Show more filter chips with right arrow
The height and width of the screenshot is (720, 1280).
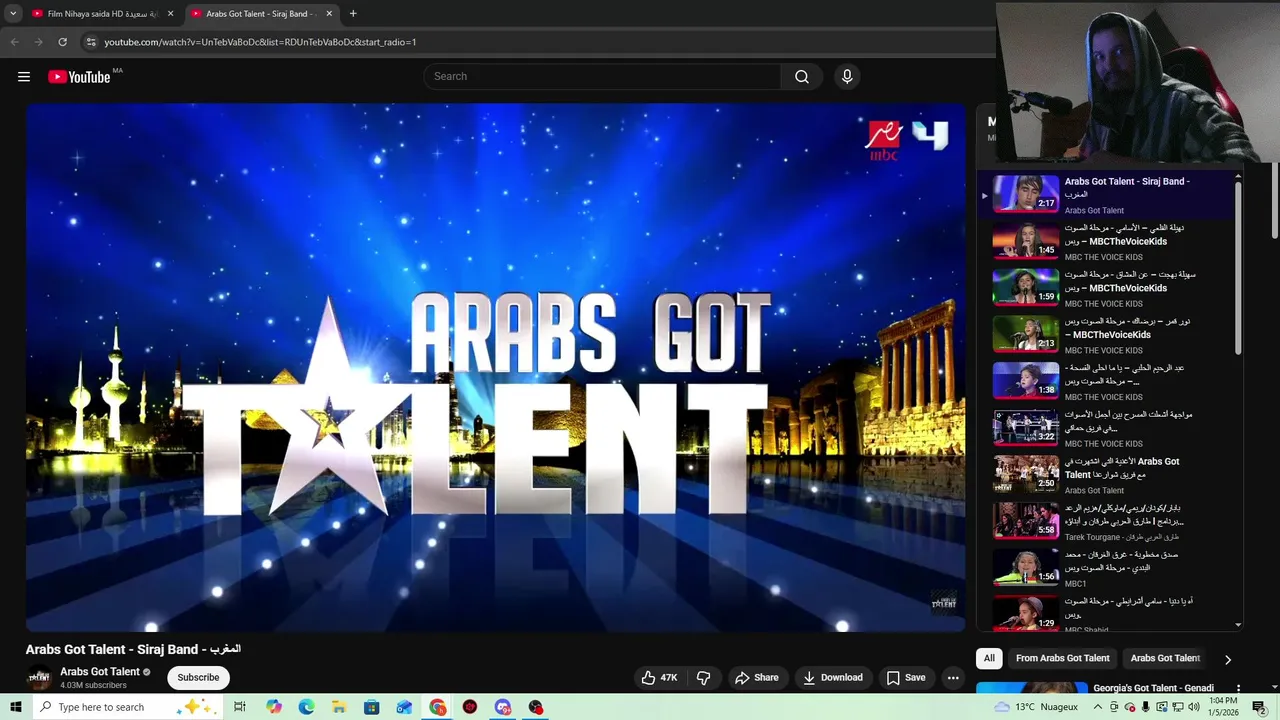(1227, 659)
